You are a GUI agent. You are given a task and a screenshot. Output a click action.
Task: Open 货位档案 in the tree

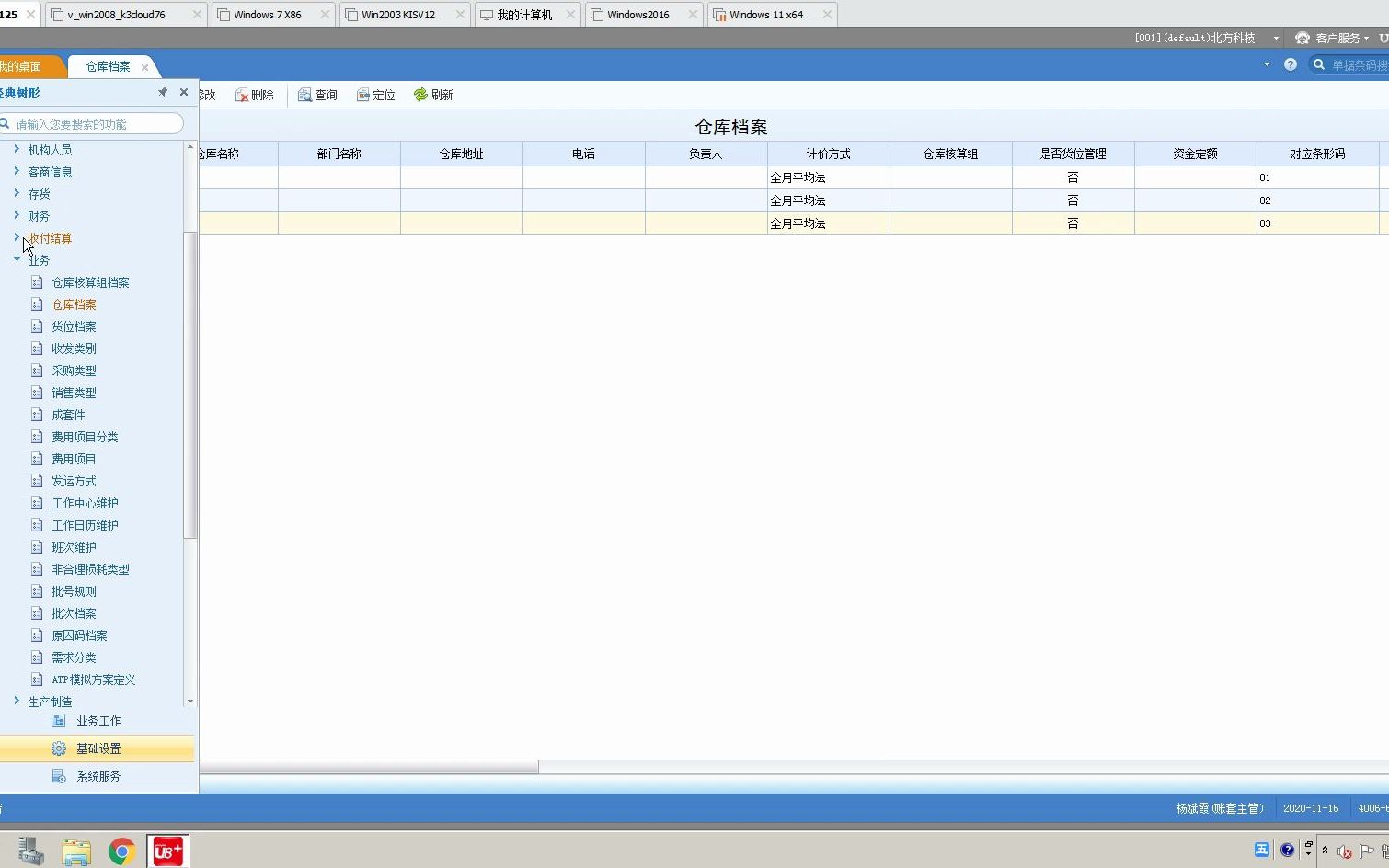click(x=74, y=326)
